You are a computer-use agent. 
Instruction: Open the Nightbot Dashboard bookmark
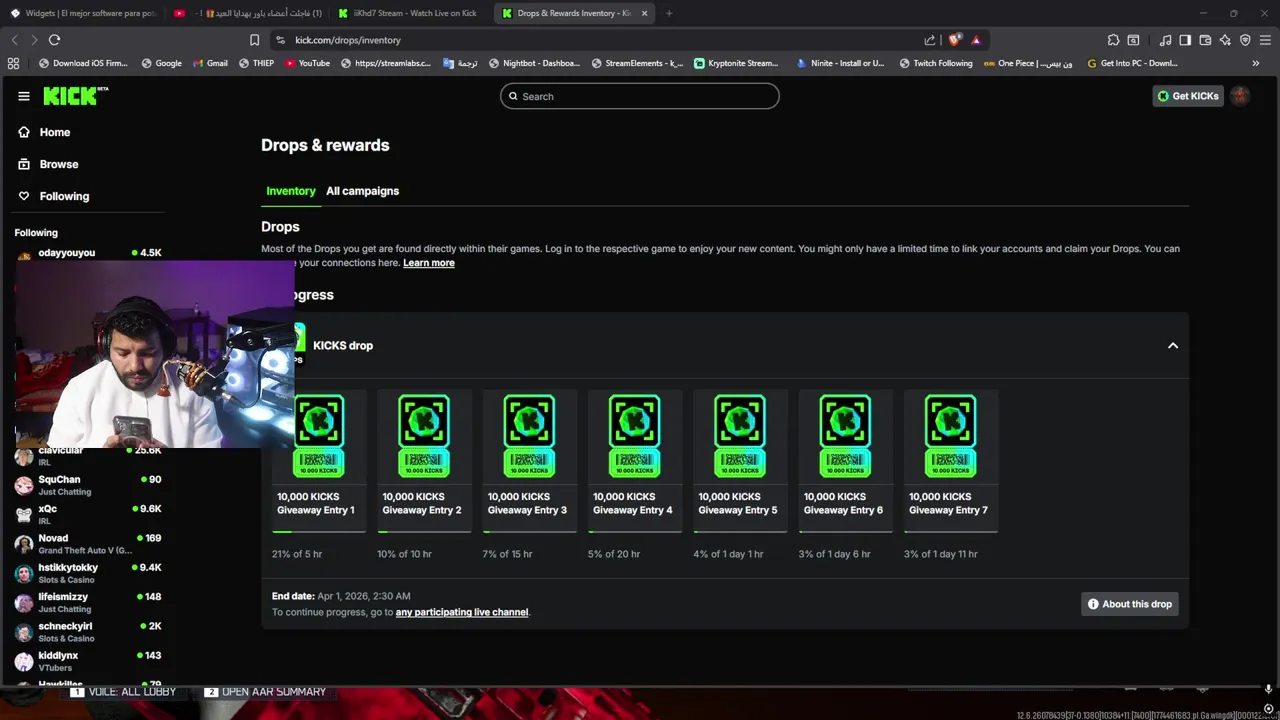pos(533,63)
